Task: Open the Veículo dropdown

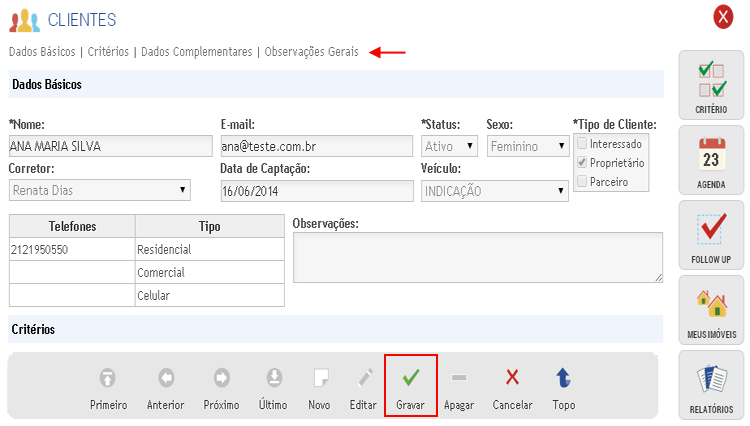Action: pyautogui.click(x=494, y=190)
